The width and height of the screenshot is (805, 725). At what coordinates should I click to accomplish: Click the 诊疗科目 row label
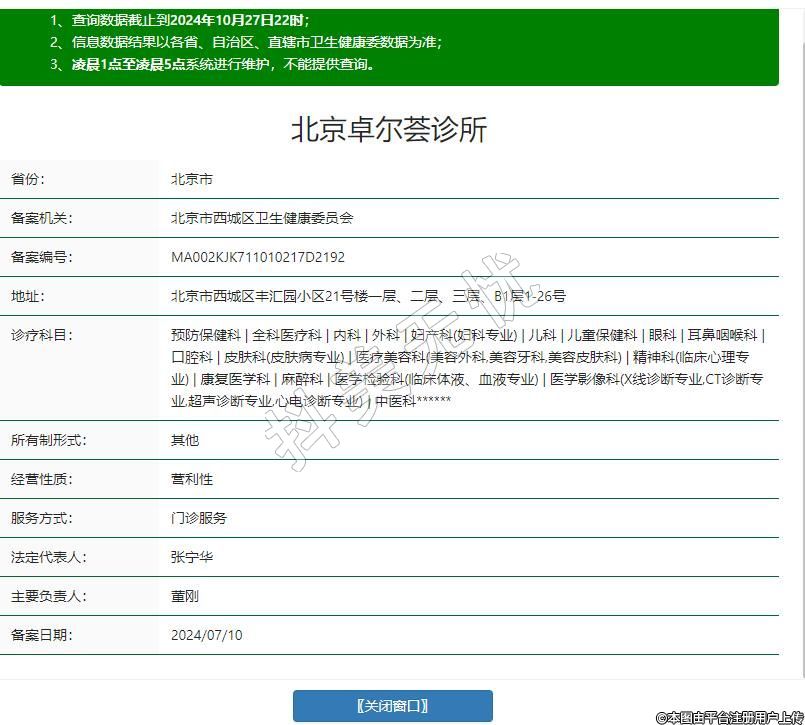coord(42,335)
